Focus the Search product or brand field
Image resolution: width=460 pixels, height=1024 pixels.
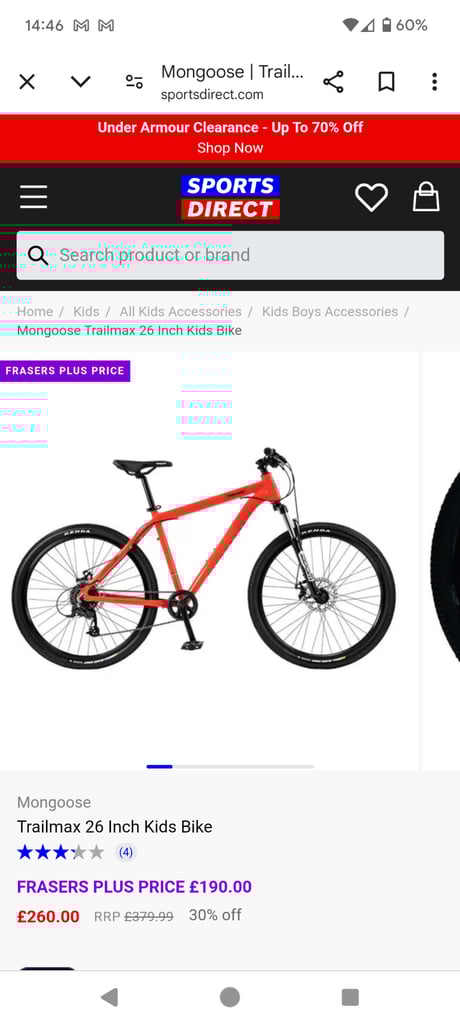point(230,255)
